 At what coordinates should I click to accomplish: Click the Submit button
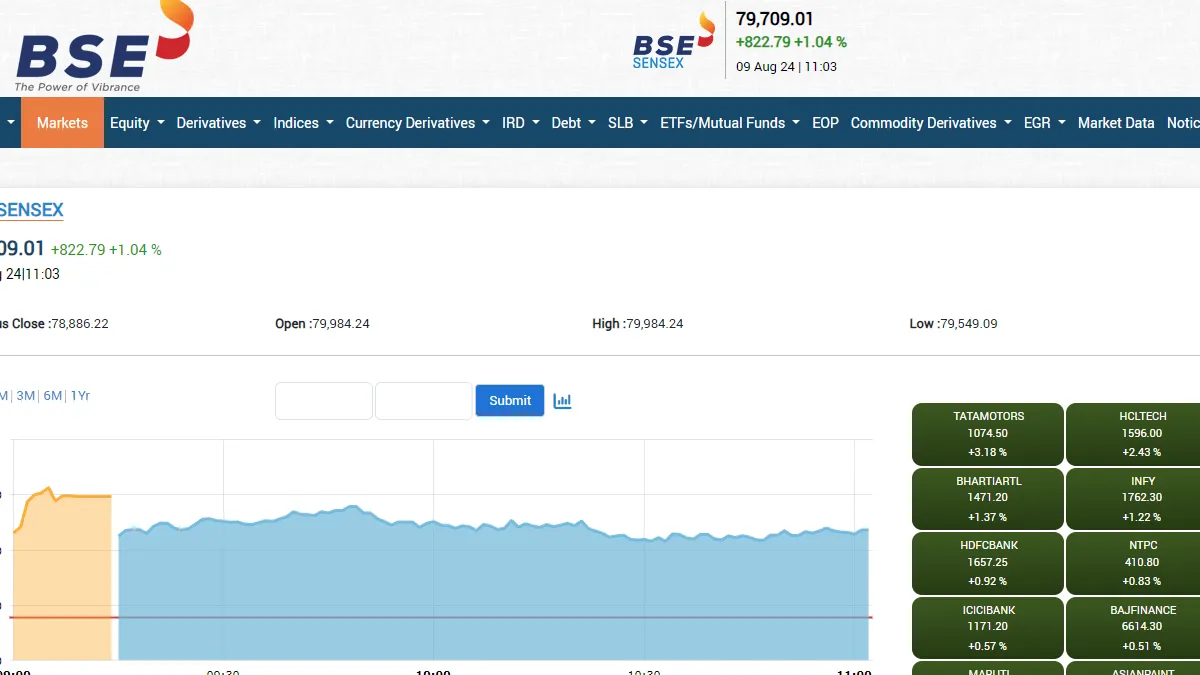510,401
